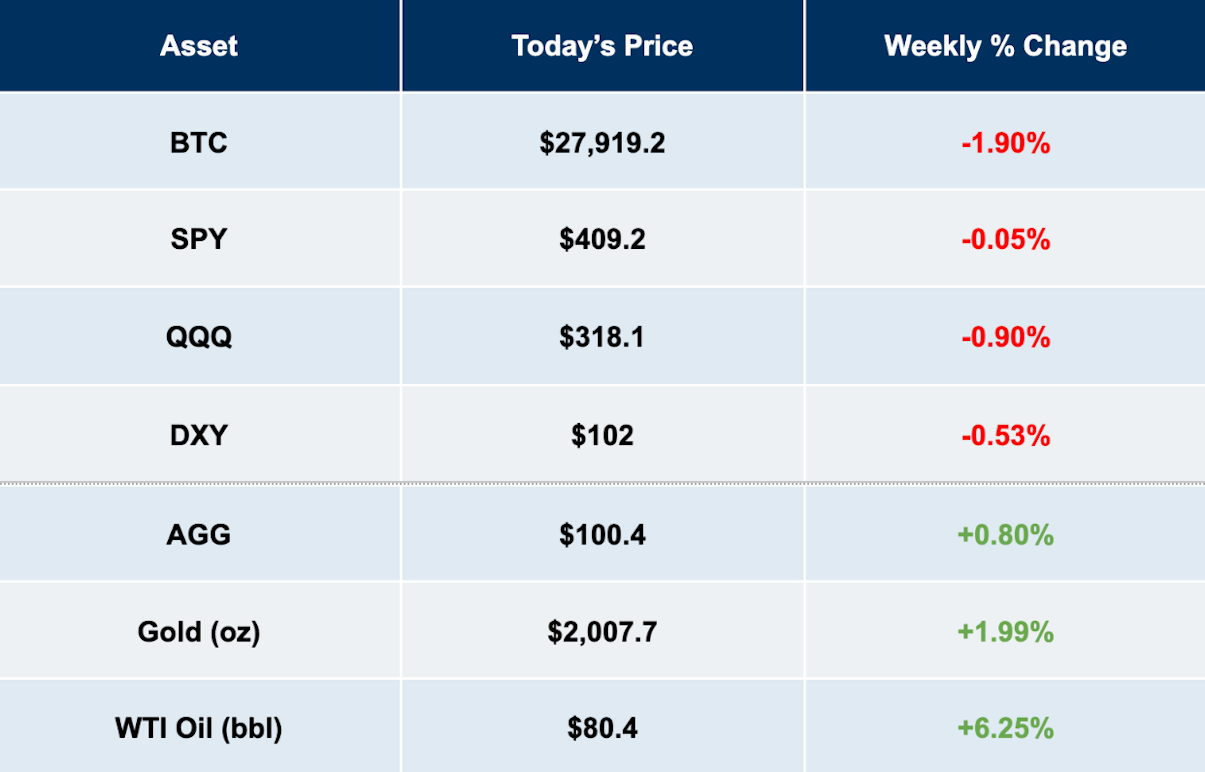Select SPY price $409.2
The width and height of the screenshot is (1205, 772).
tap(602, 239)
